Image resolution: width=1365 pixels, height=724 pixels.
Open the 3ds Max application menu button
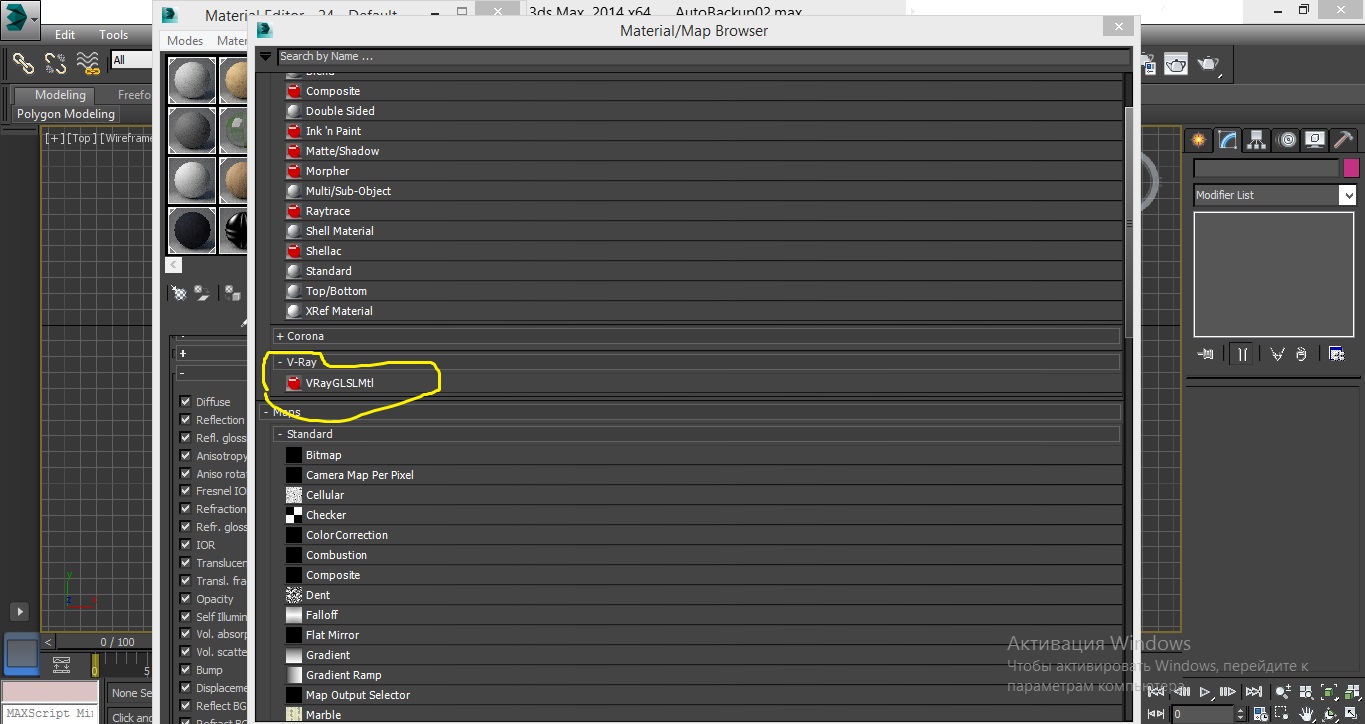(20, 18)
